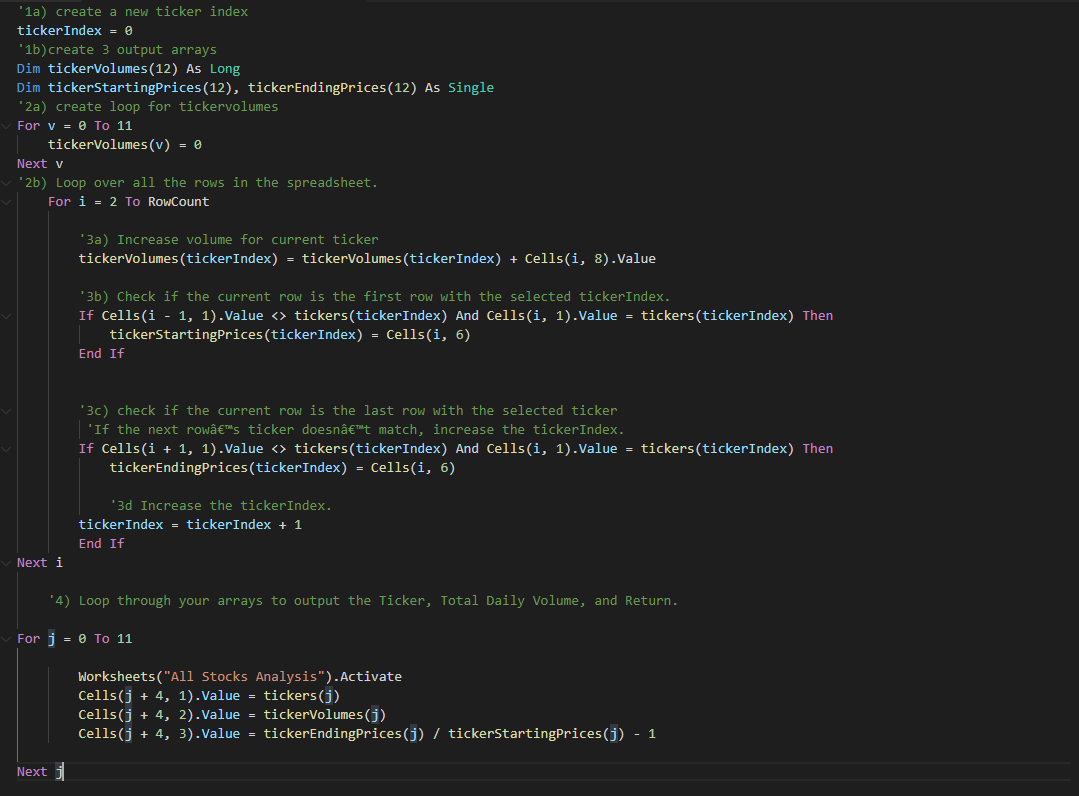
Task: Fold the 'For i = 2 To RowCount' block
Action: click(6, 202)
